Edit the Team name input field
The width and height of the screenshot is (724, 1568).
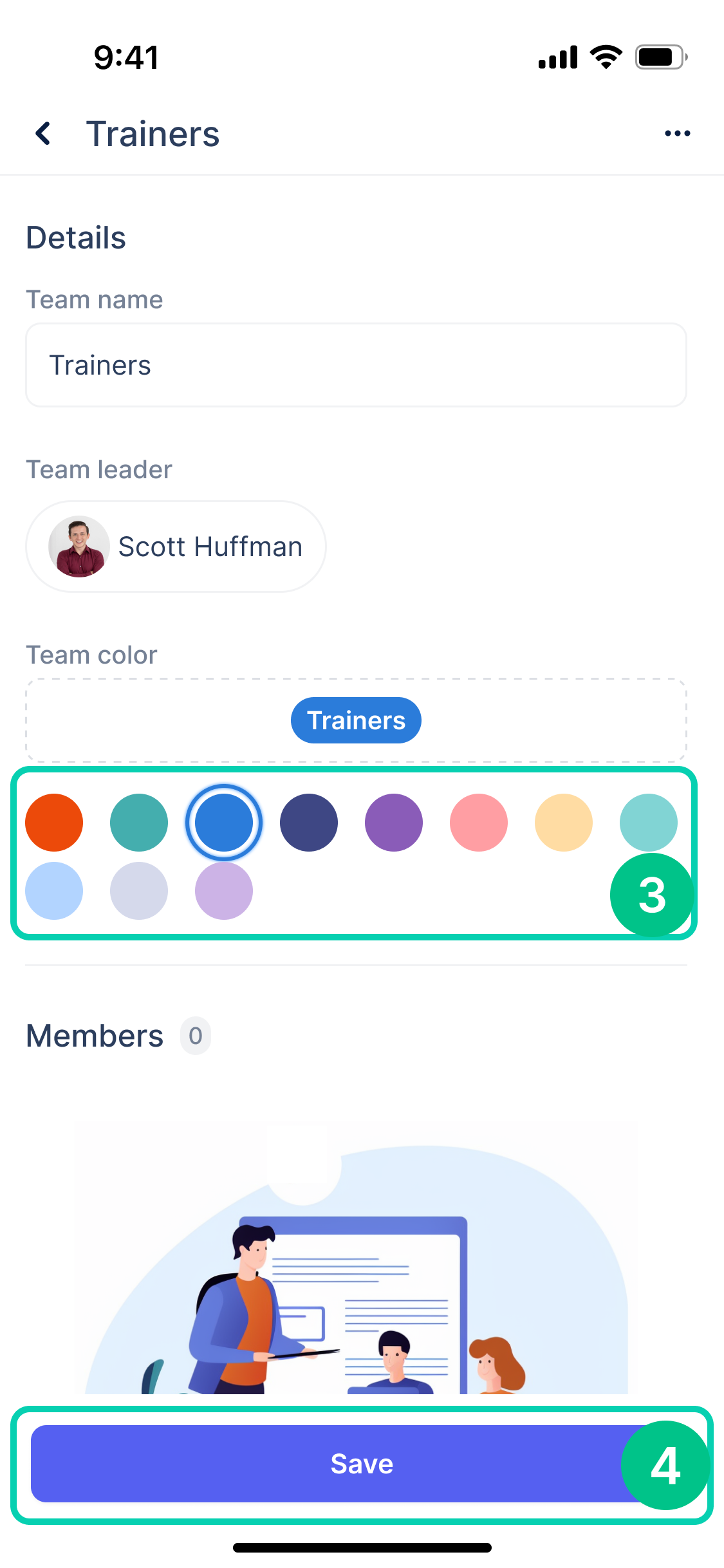(356, 364)
